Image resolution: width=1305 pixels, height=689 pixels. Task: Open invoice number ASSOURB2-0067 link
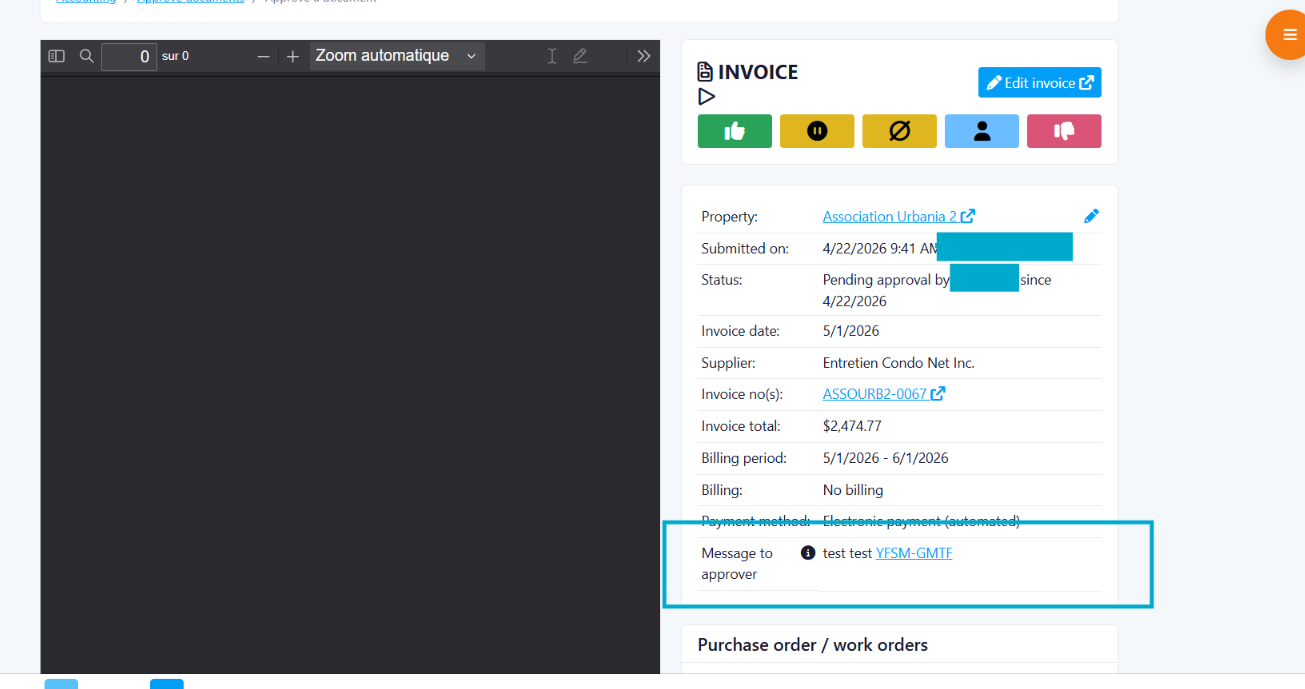click(x=883, y=394)
